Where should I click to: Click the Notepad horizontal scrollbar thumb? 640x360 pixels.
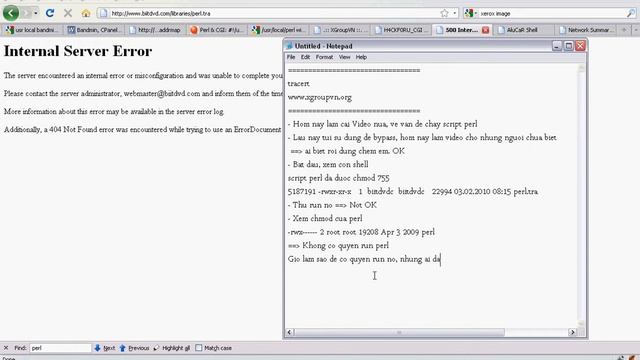(399, 332)
